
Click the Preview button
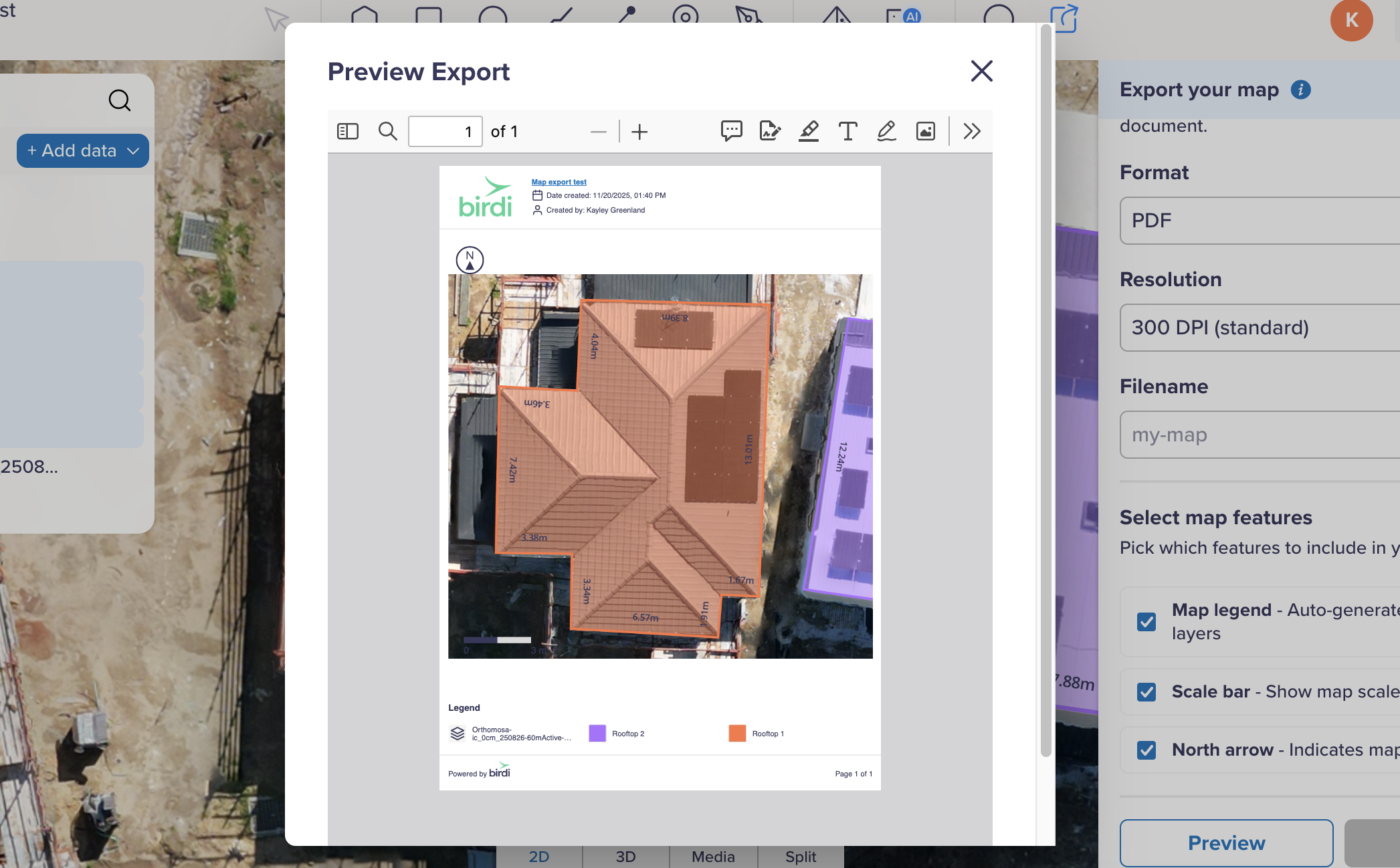point(1226,843)
